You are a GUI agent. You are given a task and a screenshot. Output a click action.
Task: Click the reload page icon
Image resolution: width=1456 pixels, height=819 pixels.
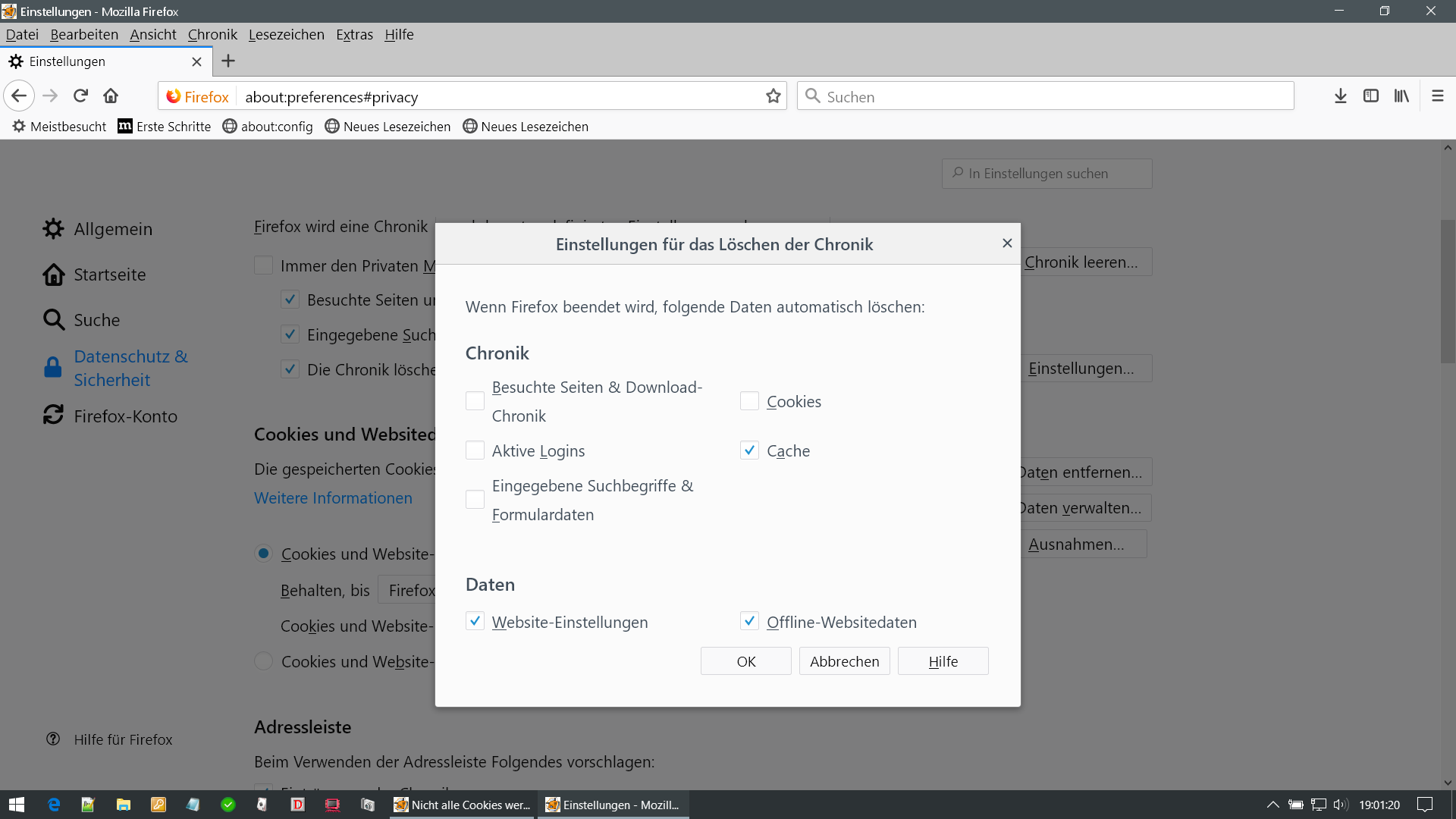pyautogui.click(x=80, y=96)
